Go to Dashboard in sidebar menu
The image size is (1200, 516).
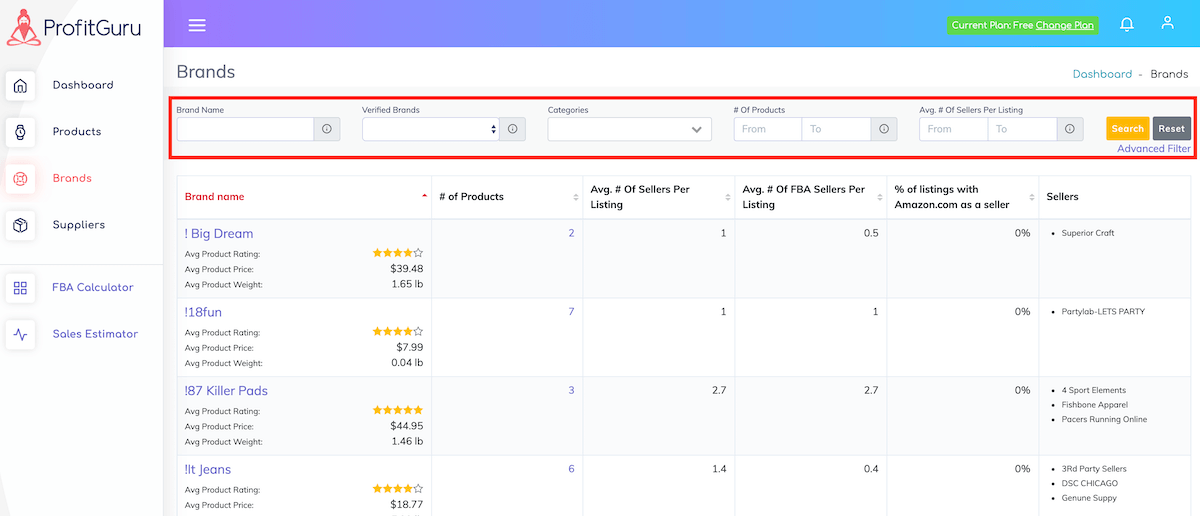(x=83, y=85)
